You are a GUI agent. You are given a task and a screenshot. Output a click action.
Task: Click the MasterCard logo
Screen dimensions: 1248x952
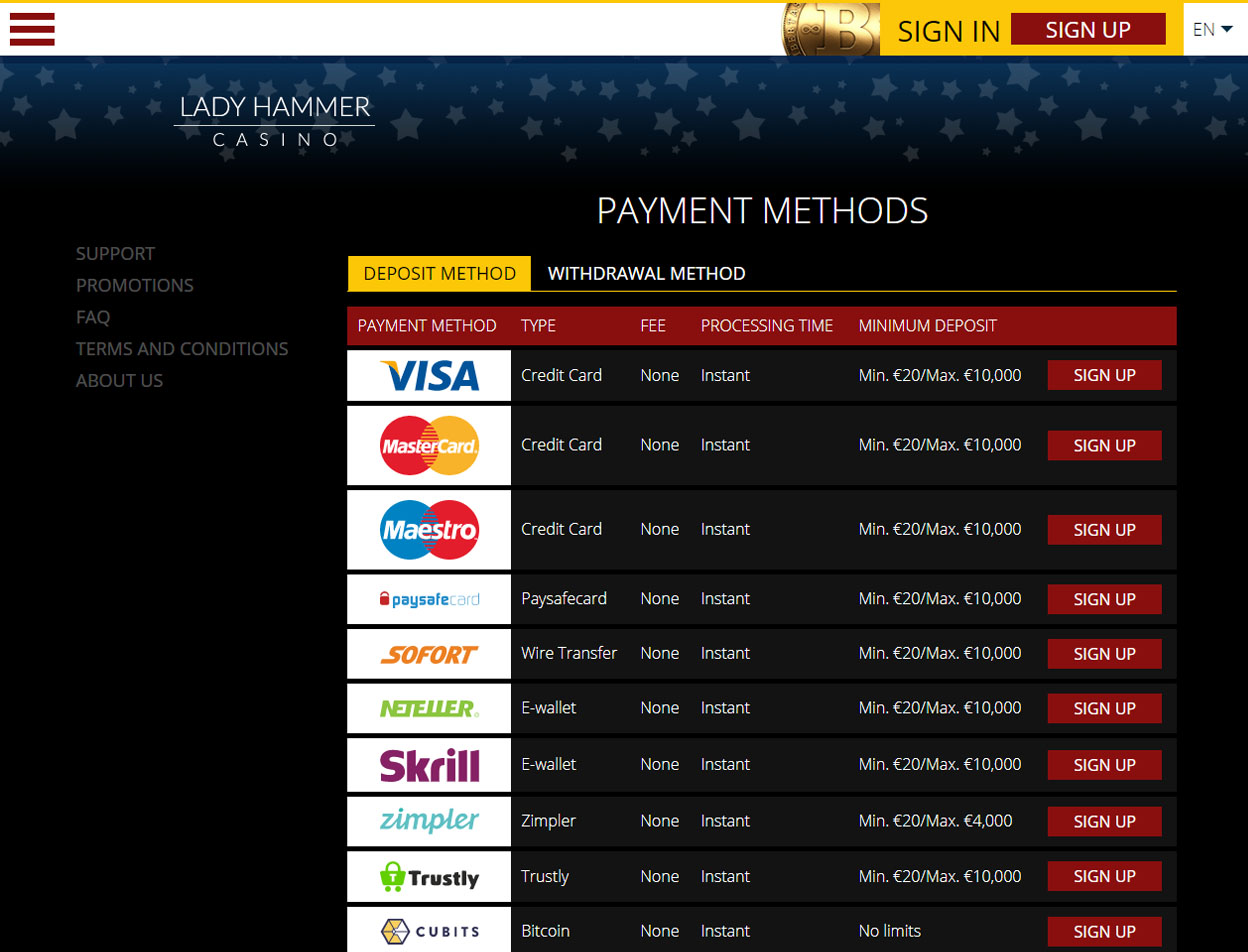point(429,445)
